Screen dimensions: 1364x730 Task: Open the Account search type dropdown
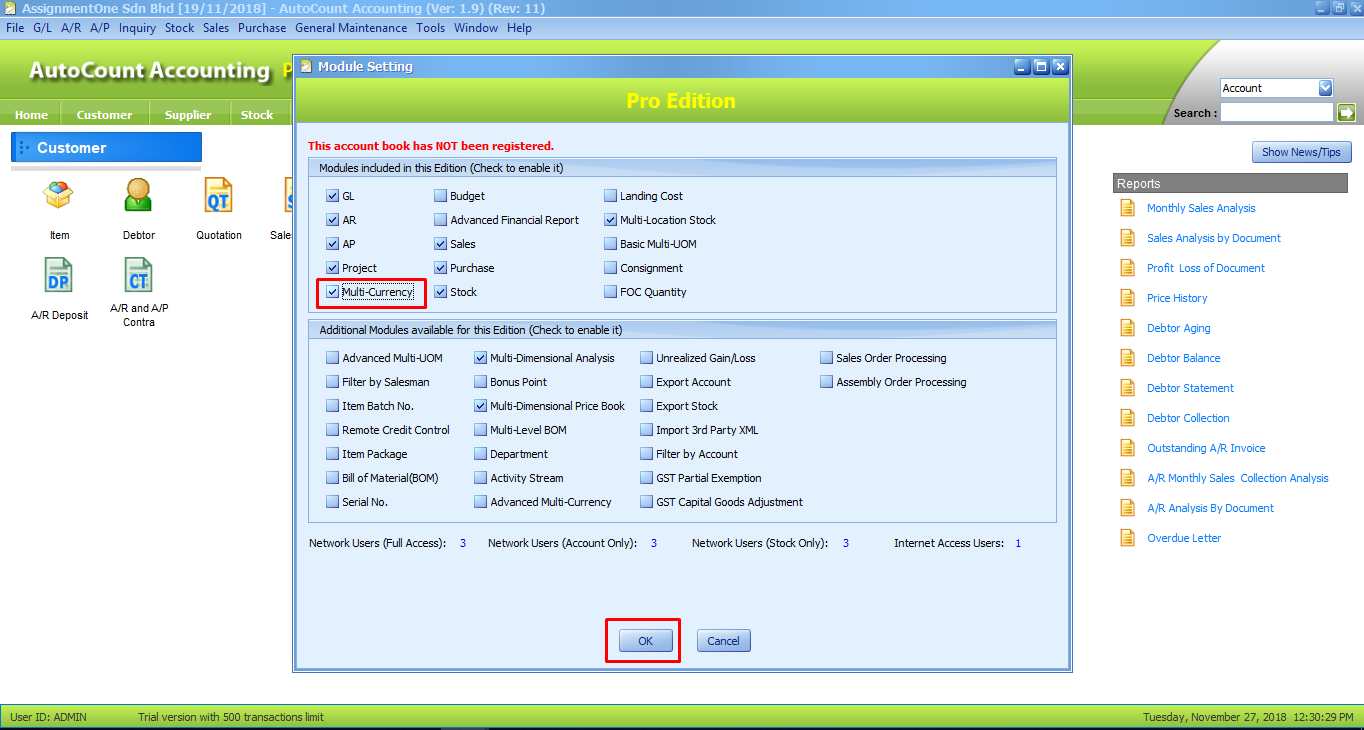tap(1325, 88)
